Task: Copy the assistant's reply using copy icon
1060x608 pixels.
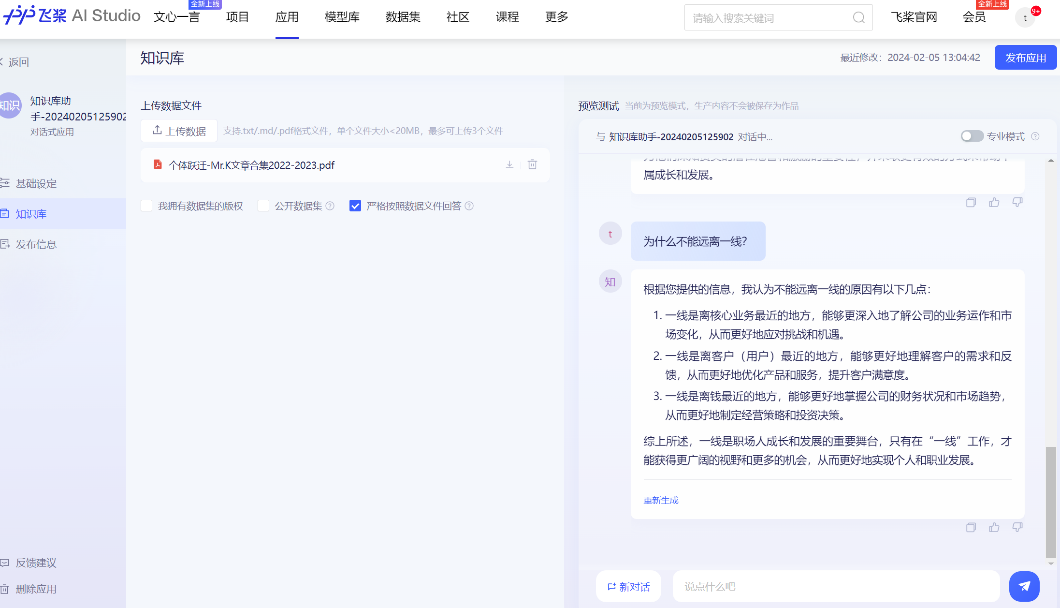Action: click(971, 527)
